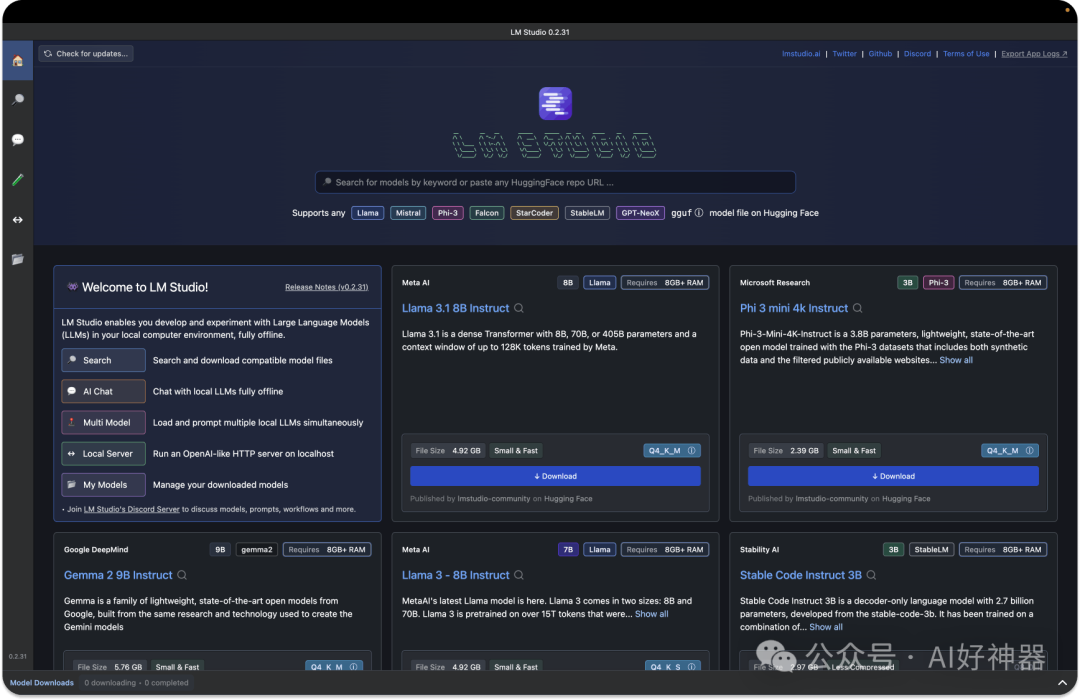Click lmstudio-community publisher on Phi 3 card
The height and width of the screenshot is (700, 1080).
832,499
